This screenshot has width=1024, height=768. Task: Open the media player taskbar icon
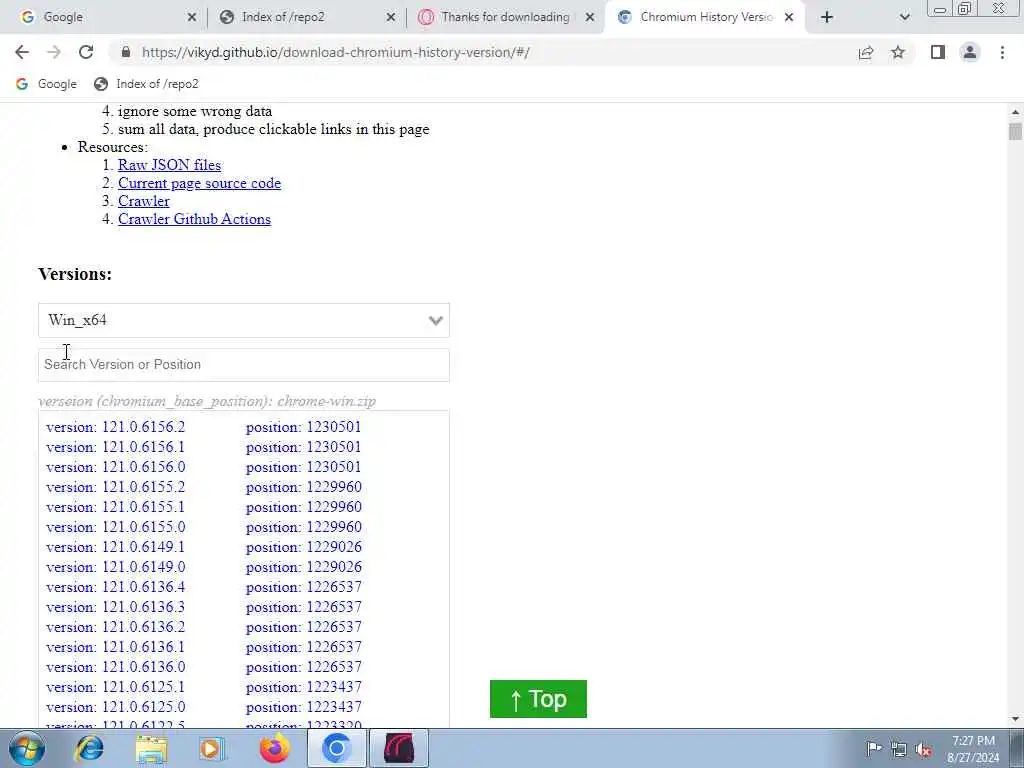[x=212, y=748]
